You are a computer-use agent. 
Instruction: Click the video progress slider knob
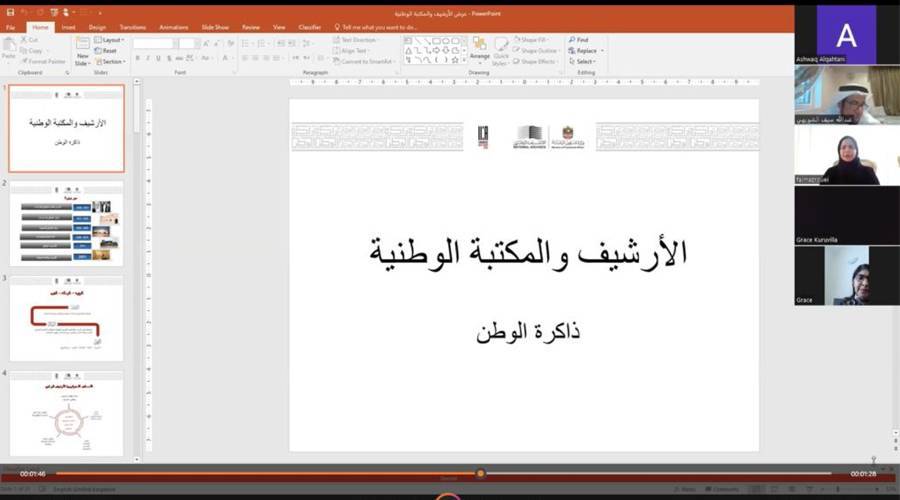[480, 474]
